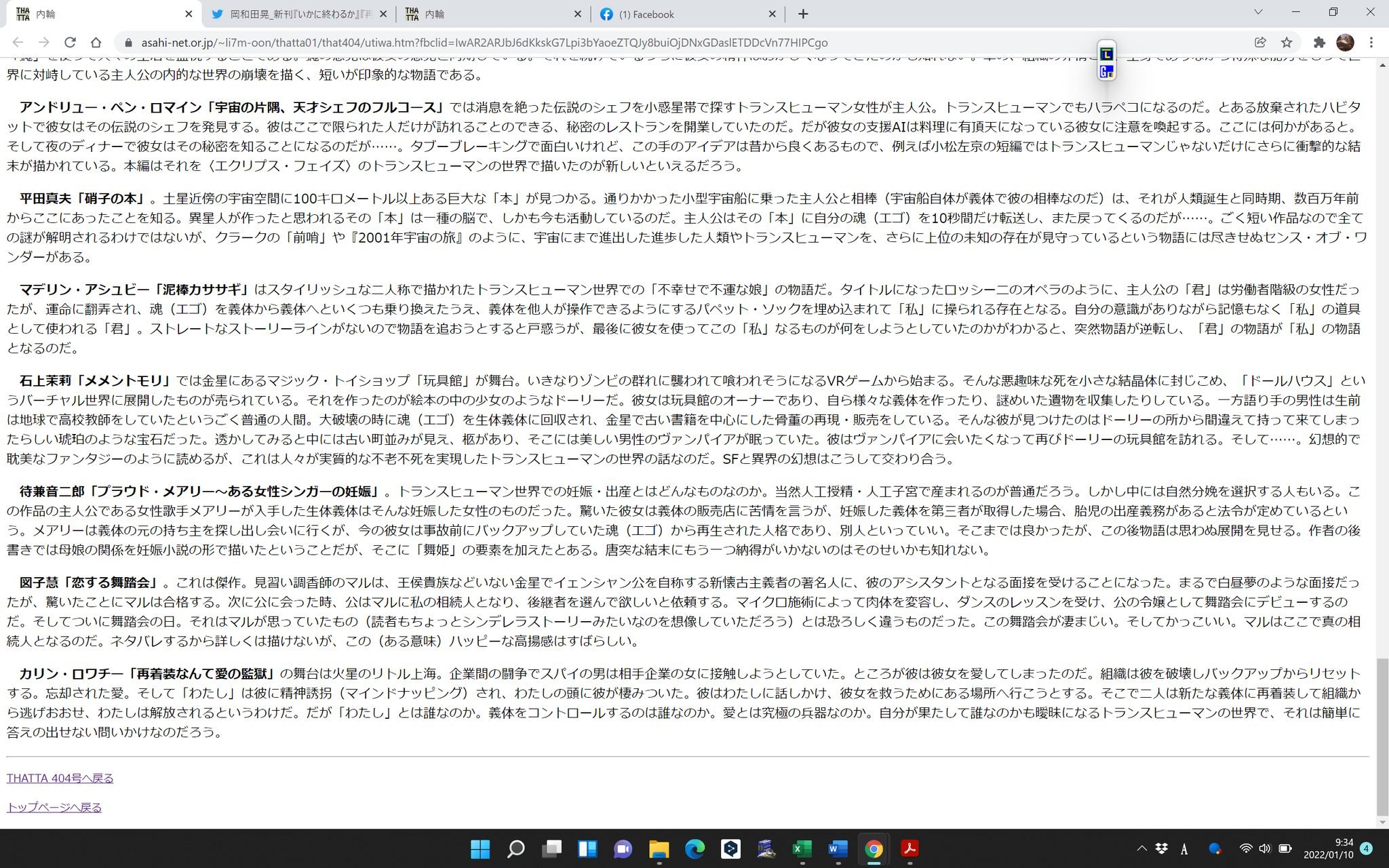Open taskbar Search
Viewport: 1389px width, 868px height.
click(516, 849)
